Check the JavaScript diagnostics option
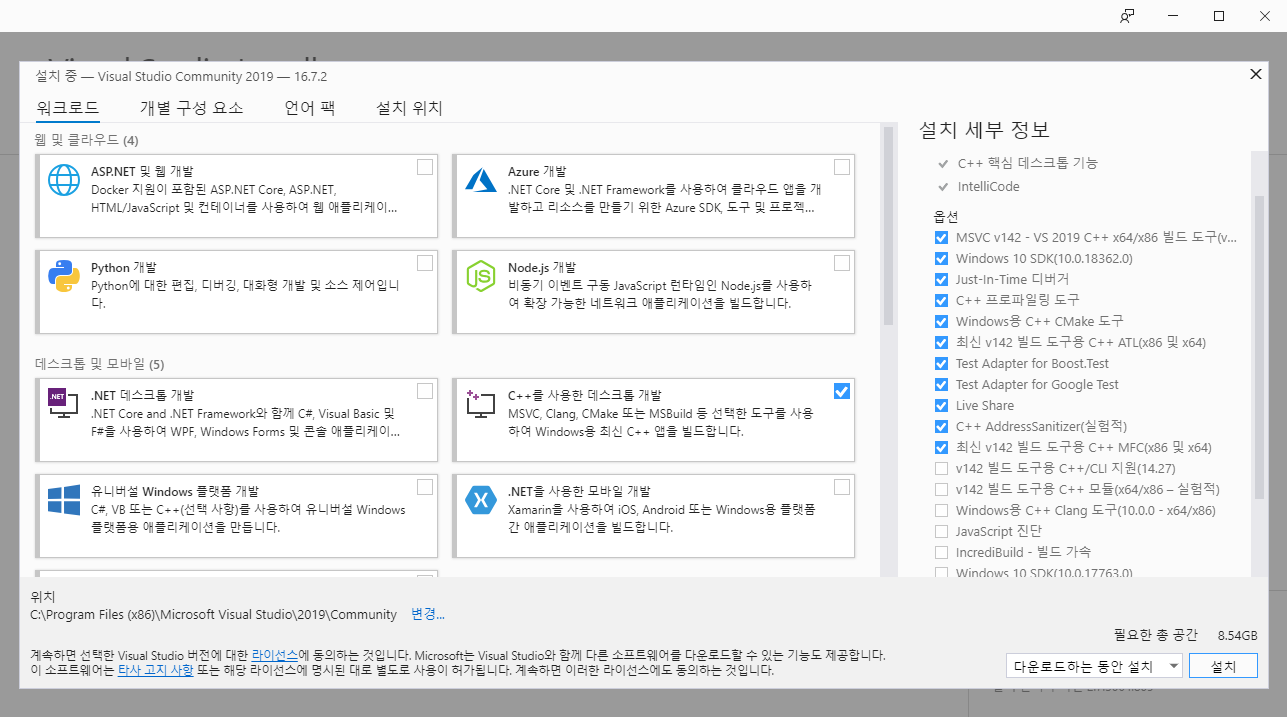1287x717 pixels. coord(941,532)
